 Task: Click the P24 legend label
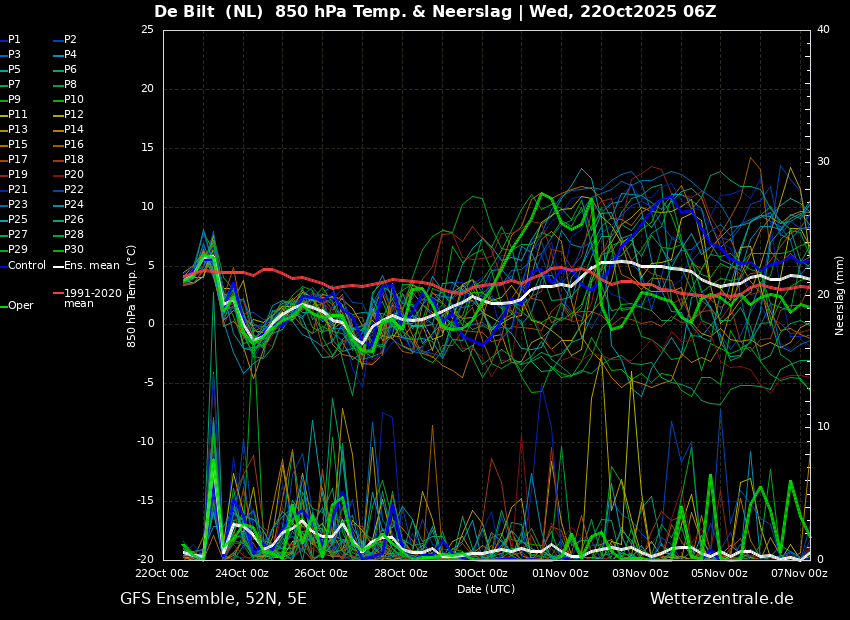[74, 204]
